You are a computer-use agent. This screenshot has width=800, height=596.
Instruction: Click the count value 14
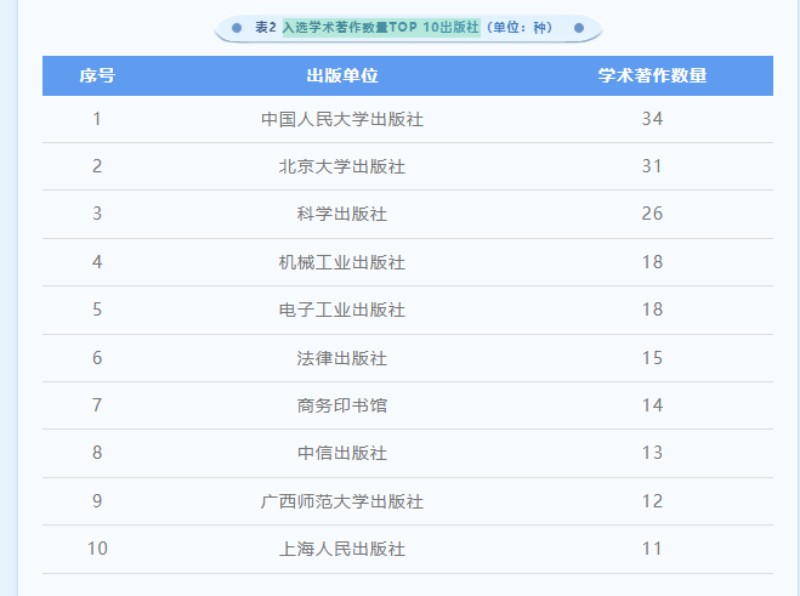click(x=652, y=405)
